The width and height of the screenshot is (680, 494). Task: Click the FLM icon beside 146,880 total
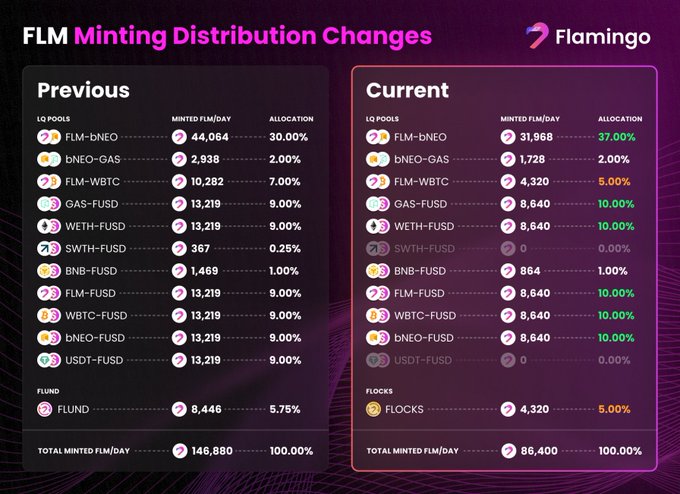pos(179,451)
